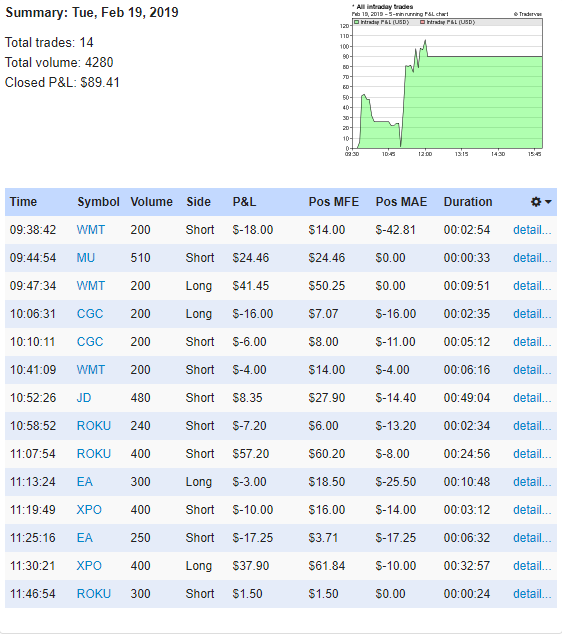
Task: Select the Total volume: 4280 text
Action: pos(59,62)
